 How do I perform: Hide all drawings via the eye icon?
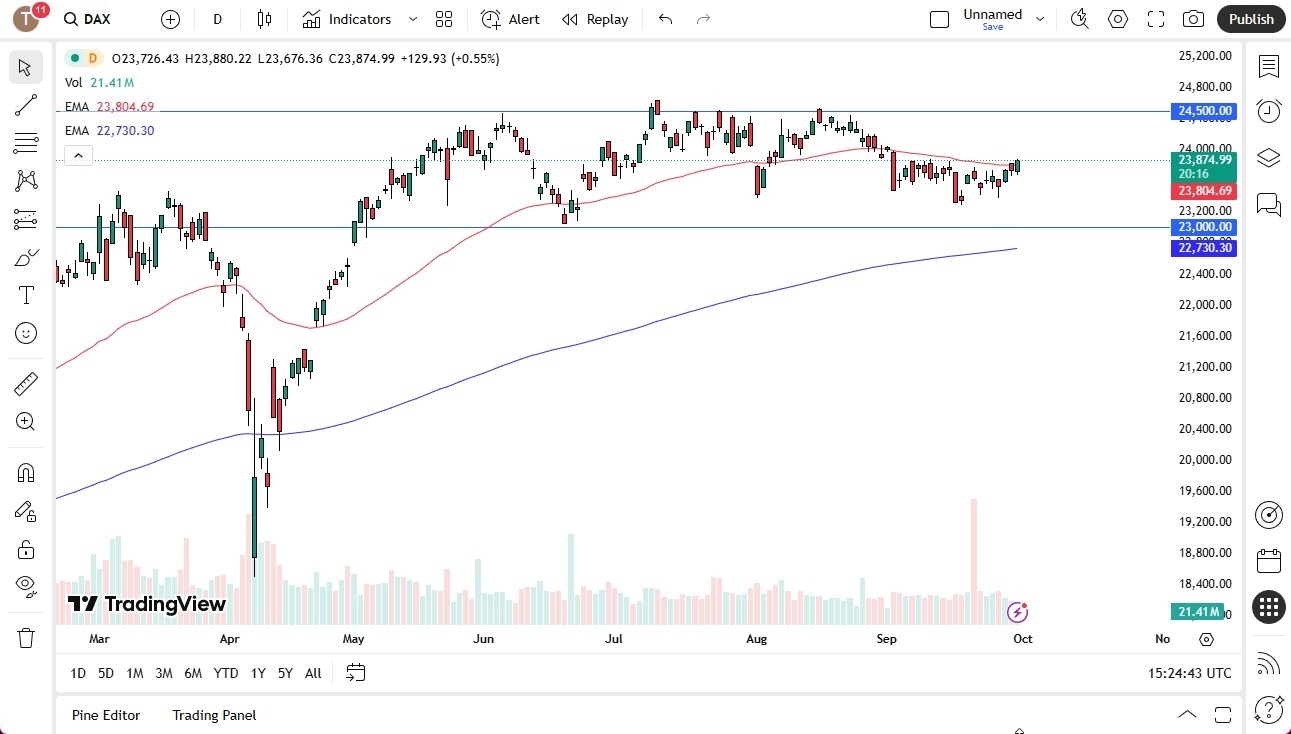[x=25, y=585]
